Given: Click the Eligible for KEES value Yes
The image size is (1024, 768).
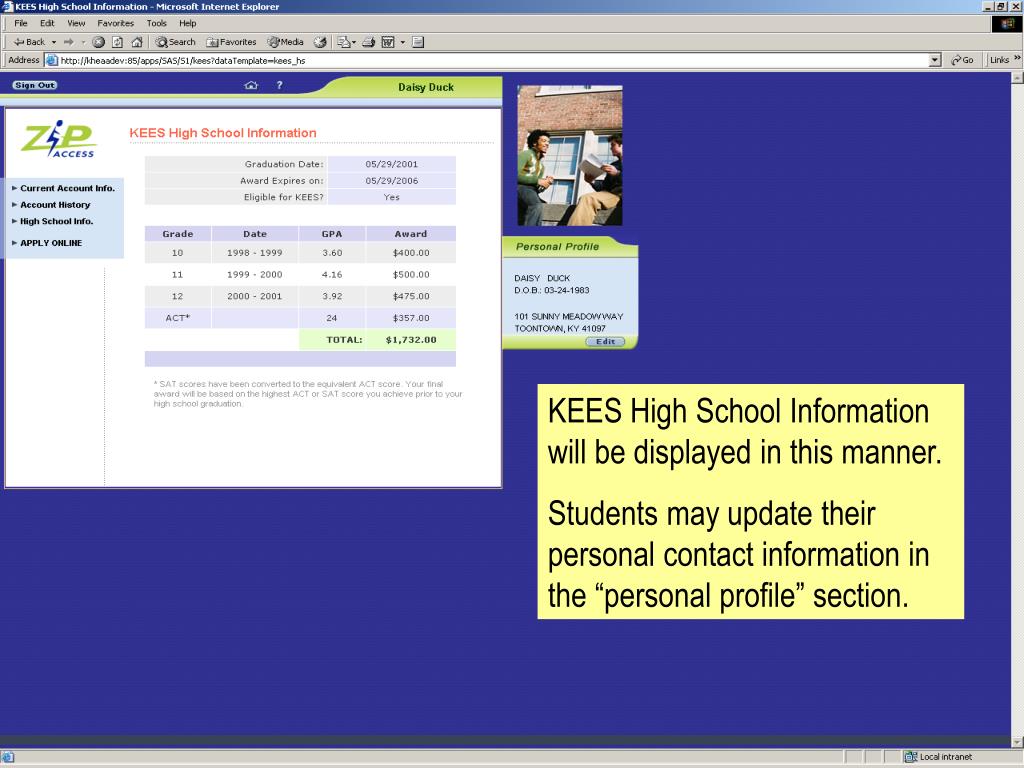Looking at the screenshot, I should pos(391,197).
